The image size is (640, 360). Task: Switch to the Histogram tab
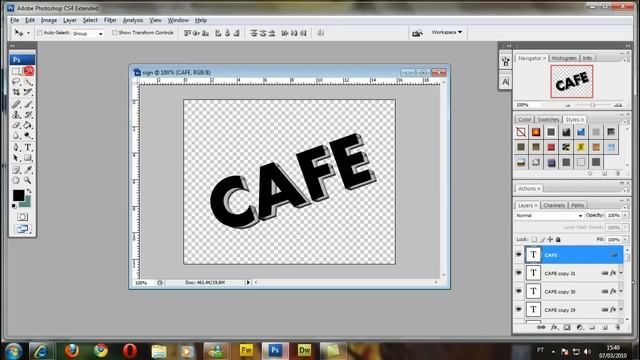[564, 58]
